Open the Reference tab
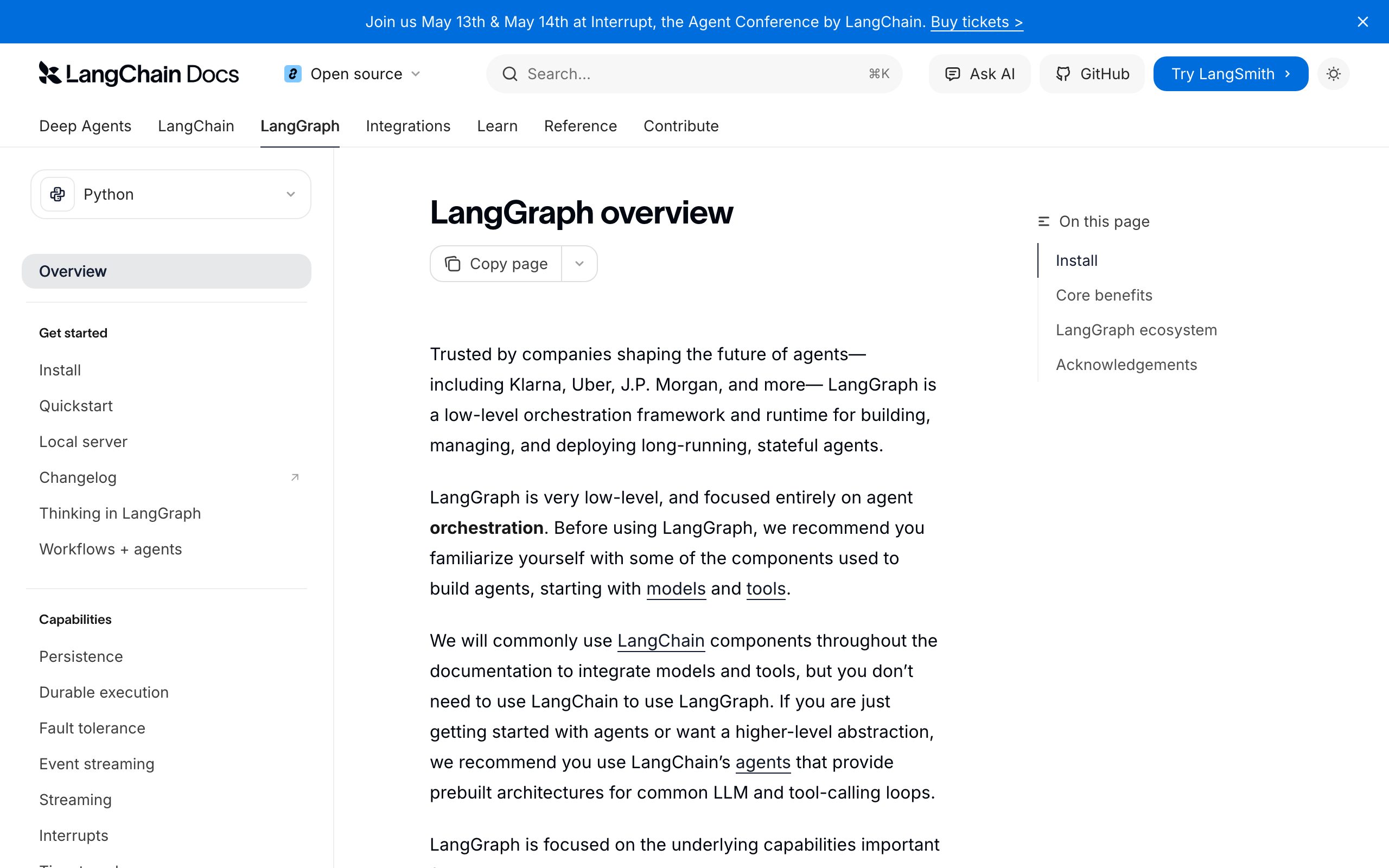Image resolution: width=1389 pixels, height=868 pixels. tap(580, 126)
